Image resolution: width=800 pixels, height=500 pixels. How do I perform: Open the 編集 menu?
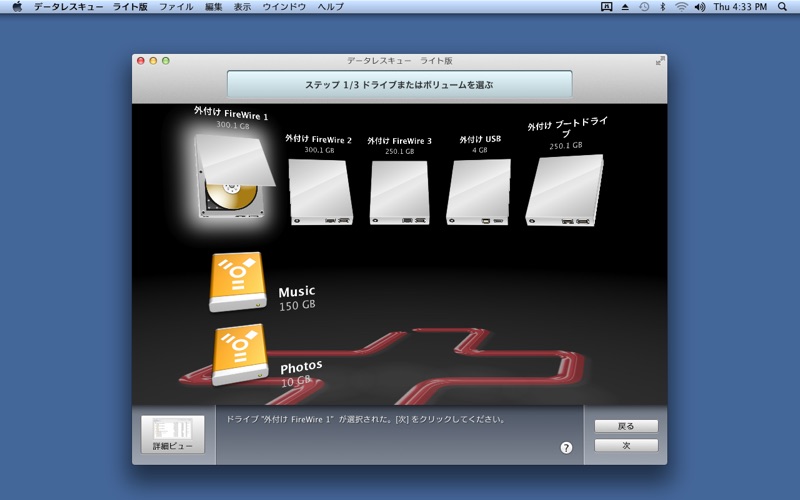[213, 7]
